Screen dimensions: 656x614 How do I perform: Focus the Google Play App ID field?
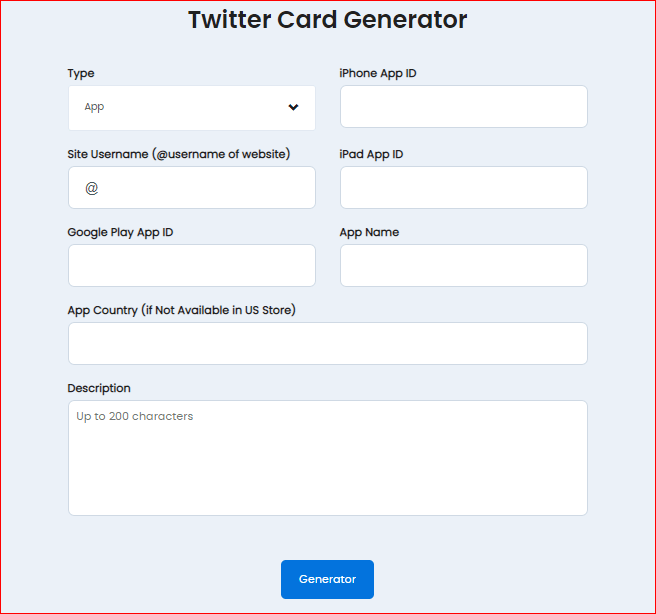point(192,265)
